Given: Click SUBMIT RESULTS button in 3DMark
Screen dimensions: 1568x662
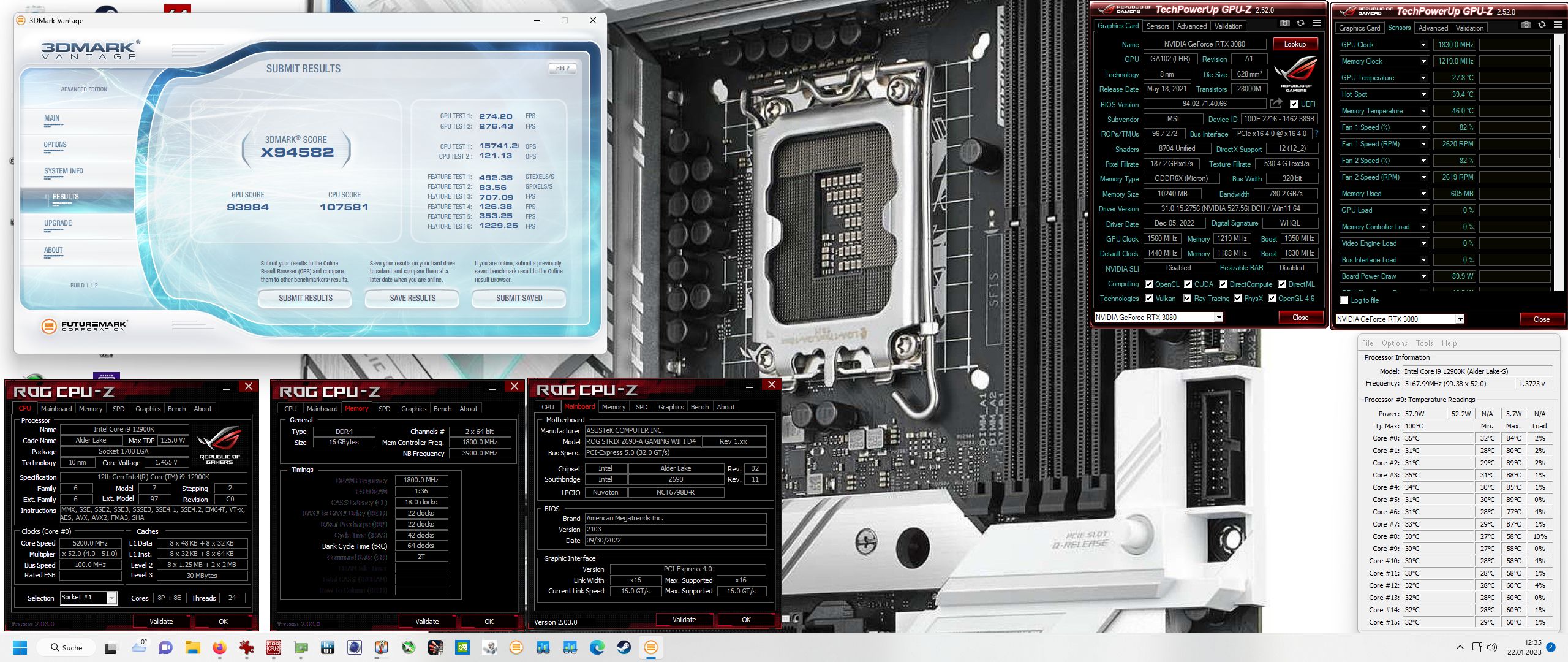Looking at the screenshot, I should pyautogui.click(x=305, y=299).
